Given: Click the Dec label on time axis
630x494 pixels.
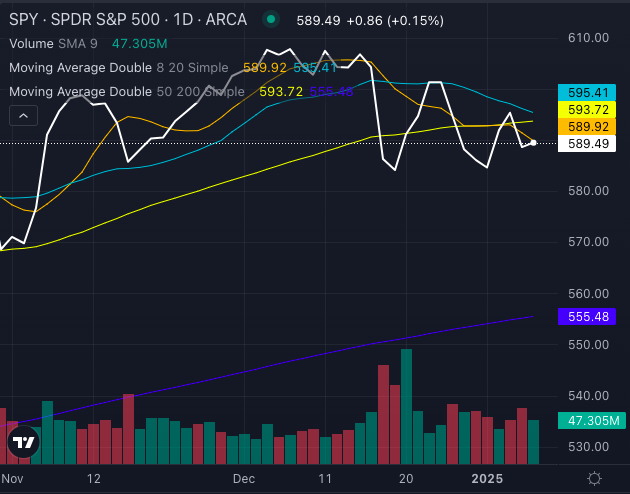Looking at the screenshot, I should [x=246, y=479].
